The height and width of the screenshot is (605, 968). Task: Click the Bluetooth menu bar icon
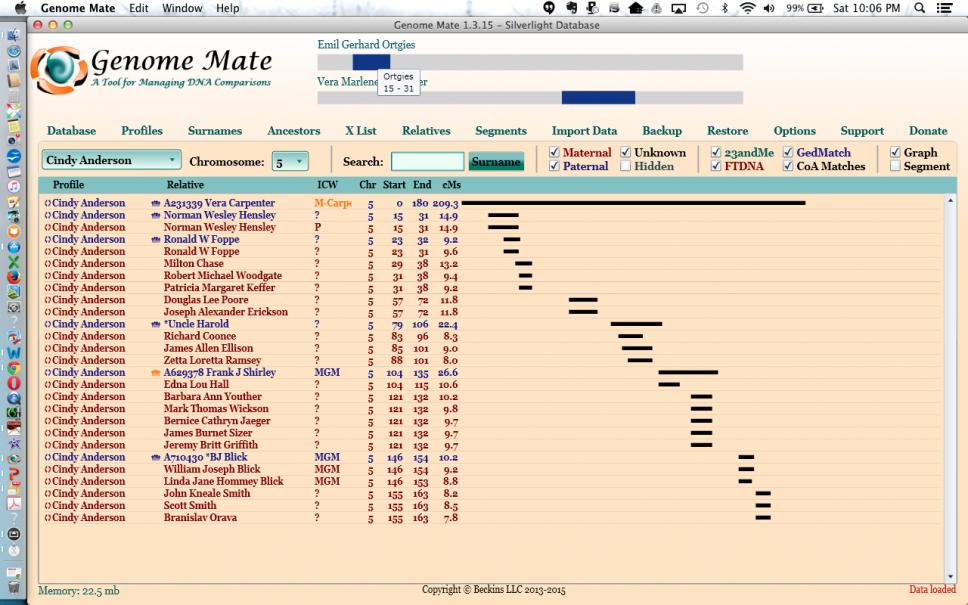coord(725,8)
